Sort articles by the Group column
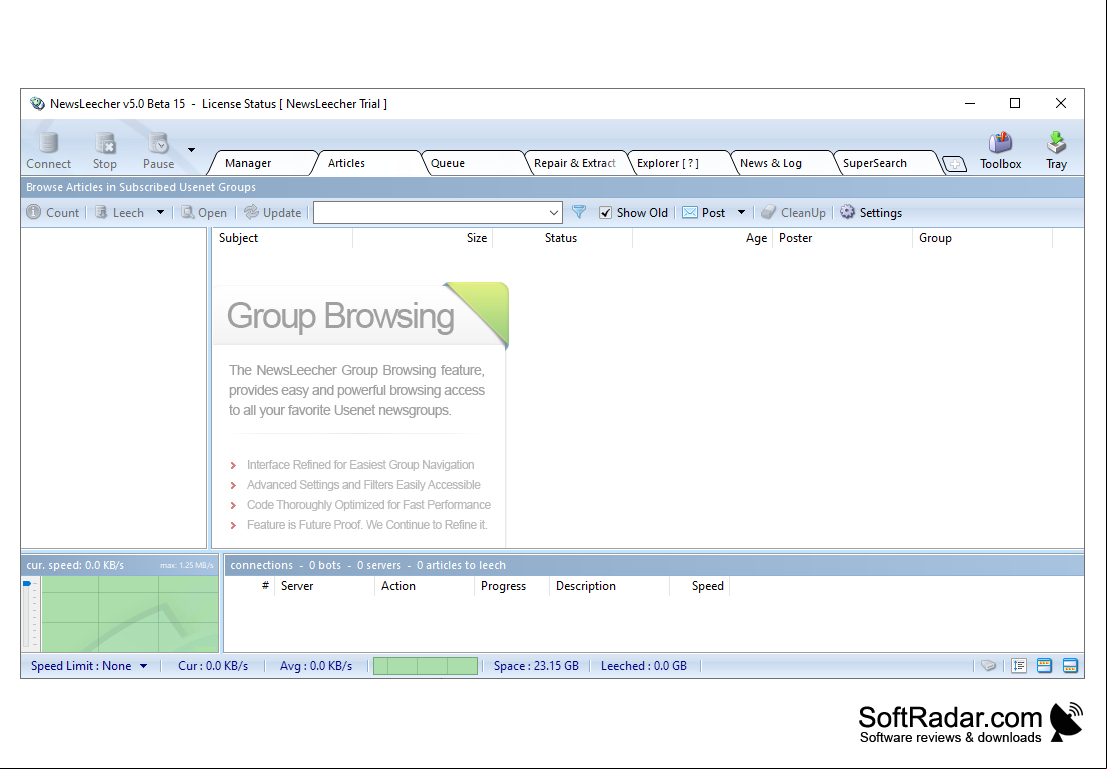This screenshot has height=769, width=1107. (982, 238)
